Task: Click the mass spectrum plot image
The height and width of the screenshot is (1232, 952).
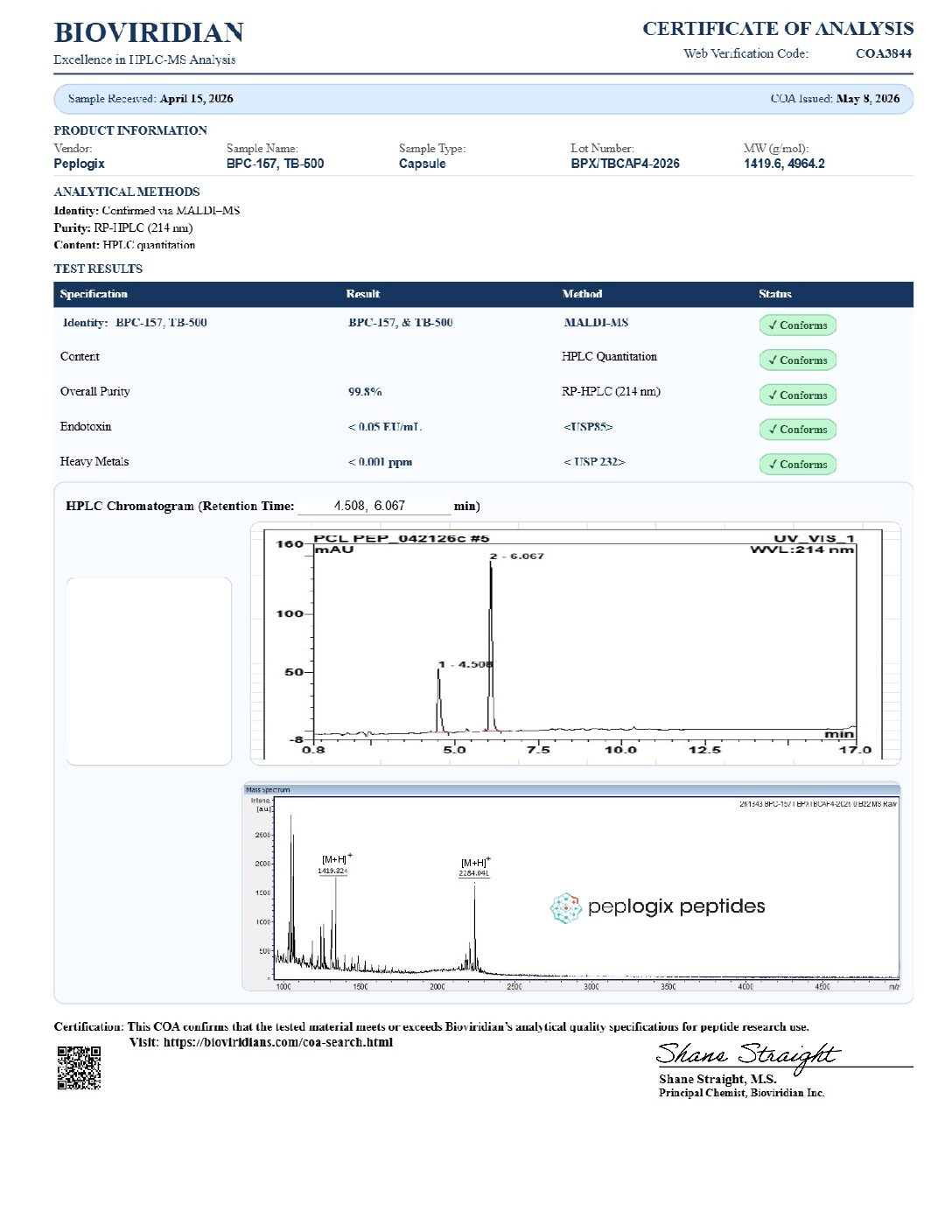Action: click(x=570, y=886)
